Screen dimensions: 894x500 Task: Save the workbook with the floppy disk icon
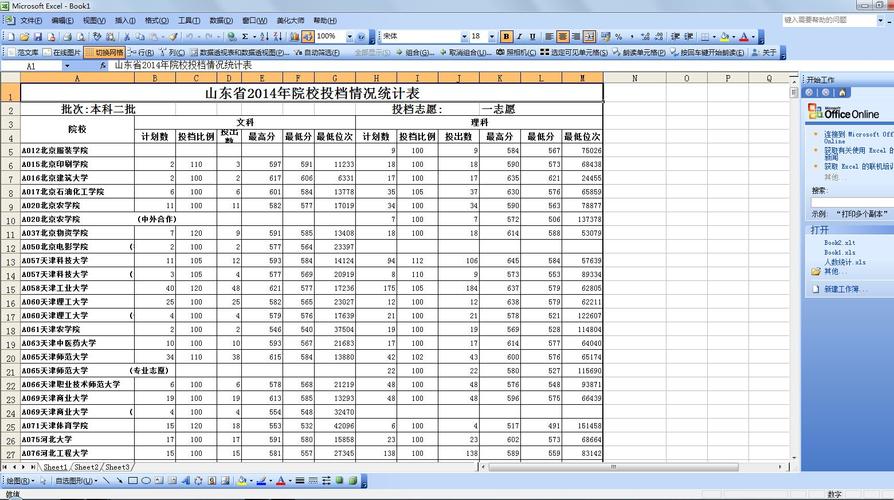point(38,36)
